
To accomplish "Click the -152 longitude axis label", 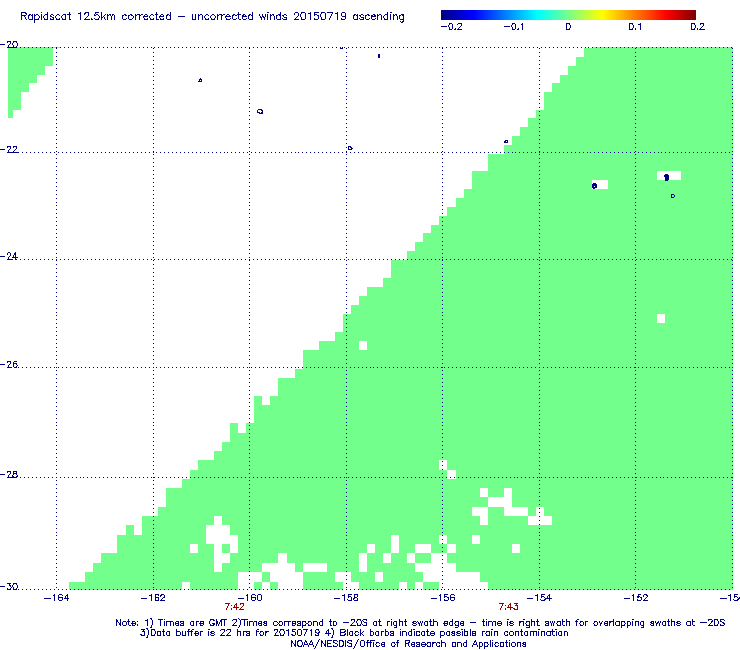I will pos(636,598).
